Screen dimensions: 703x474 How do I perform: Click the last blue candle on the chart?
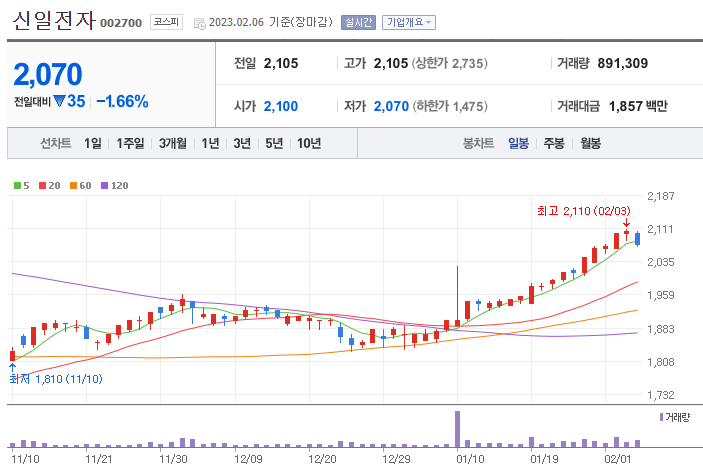(638, 239)
